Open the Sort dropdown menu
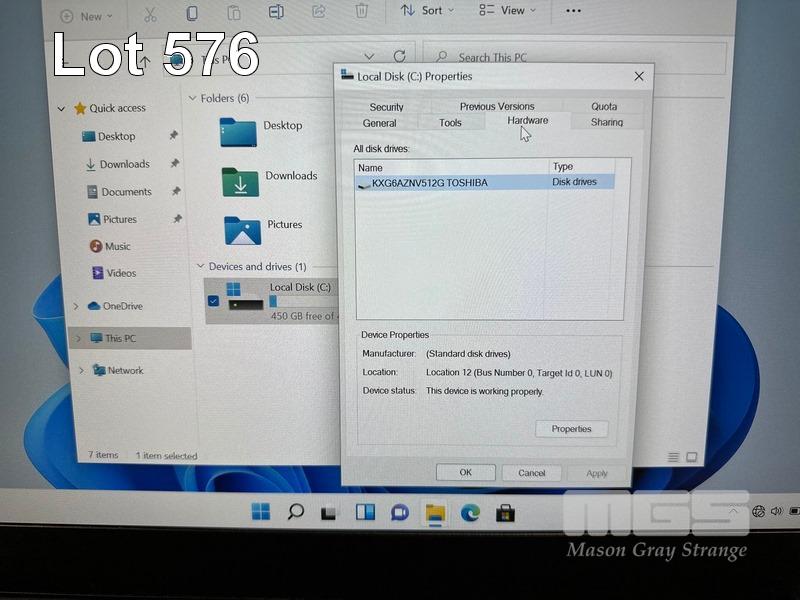 427,11
